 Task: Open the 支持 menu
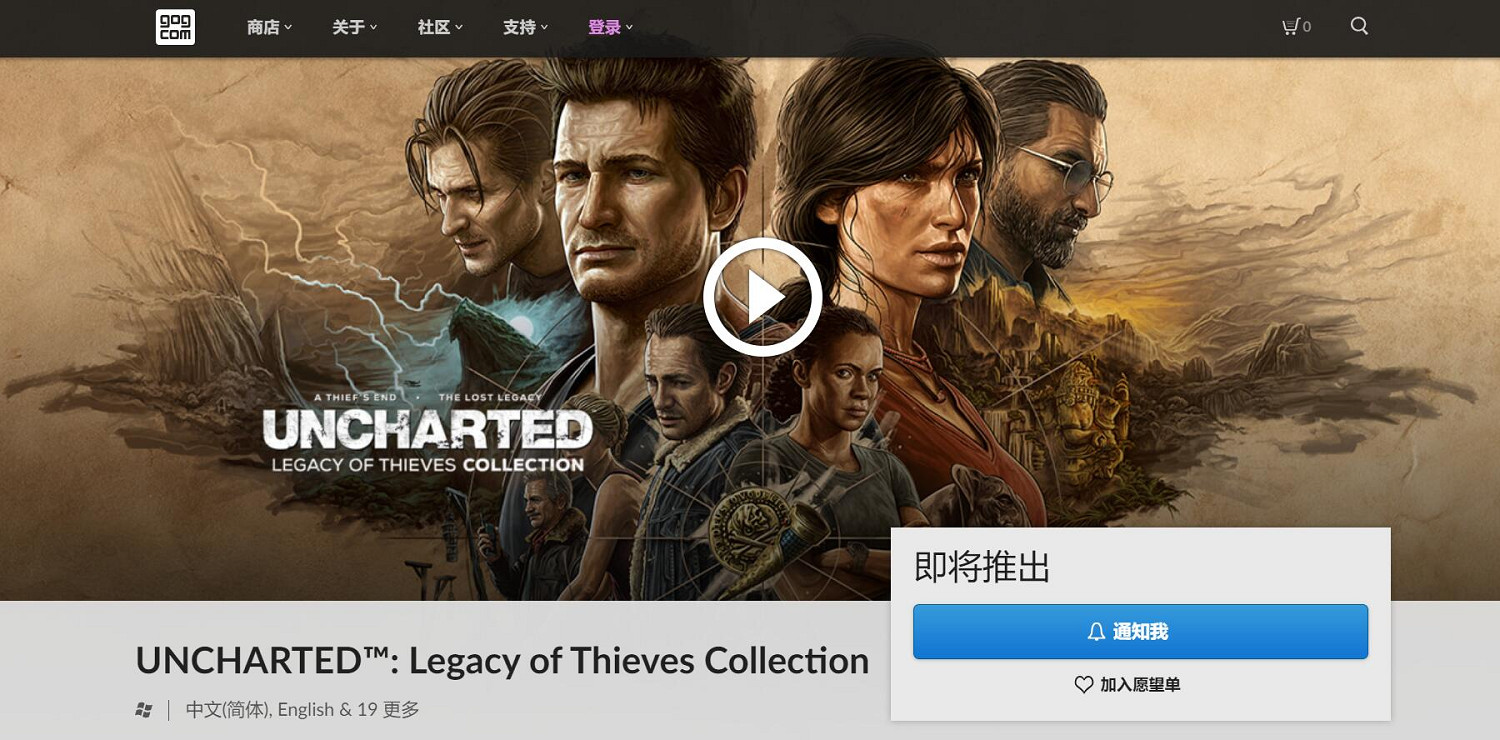tap(526, 27)
